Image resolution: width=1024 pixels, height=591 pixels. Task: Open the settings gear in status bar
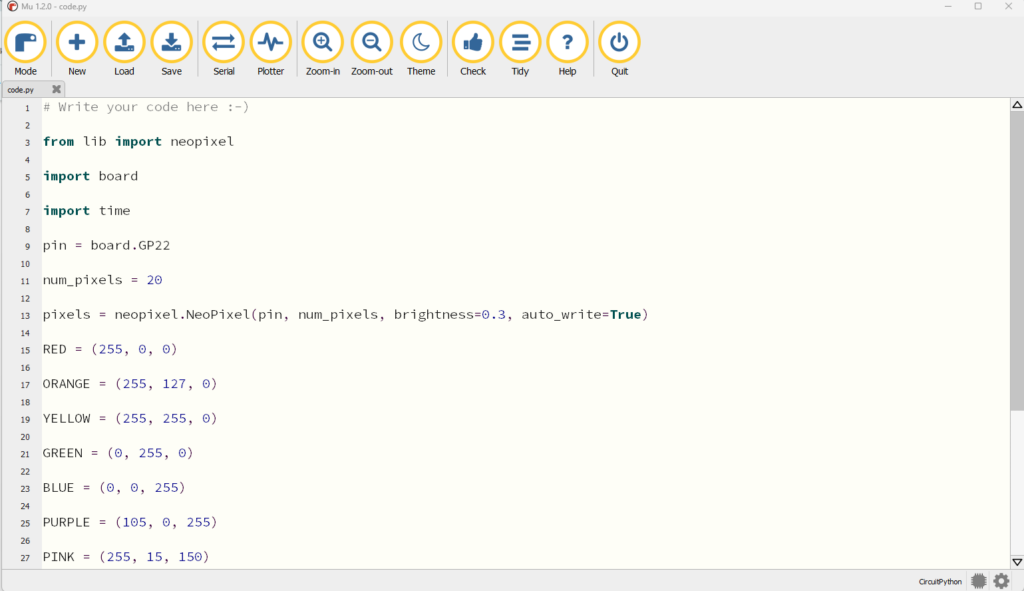tap(1001, 581)
